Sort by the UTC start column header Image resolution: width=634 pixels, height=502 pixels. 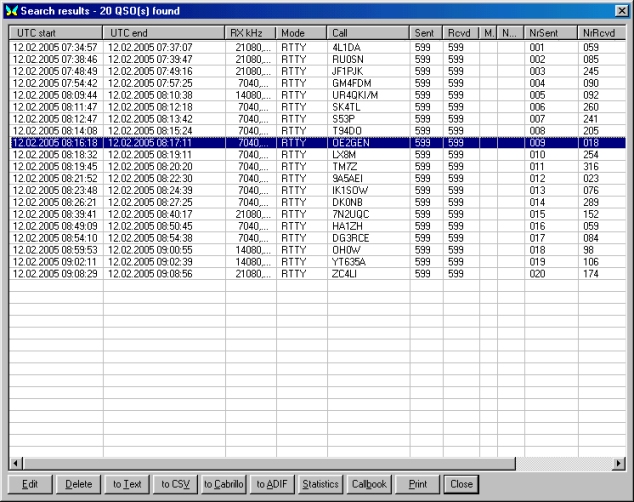[x=56, y=33]
